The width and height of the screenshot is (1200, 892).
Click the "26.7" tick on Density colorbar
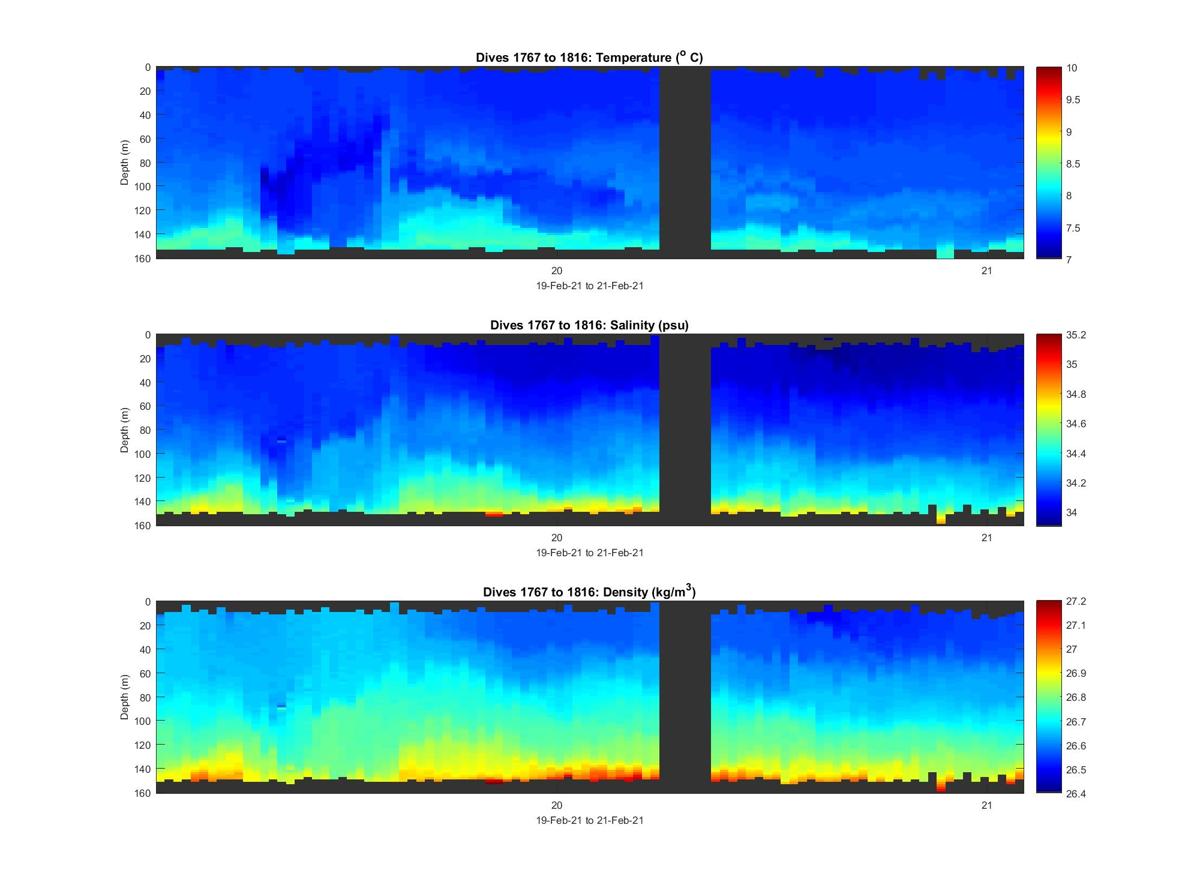click(x=1077, y=722)
